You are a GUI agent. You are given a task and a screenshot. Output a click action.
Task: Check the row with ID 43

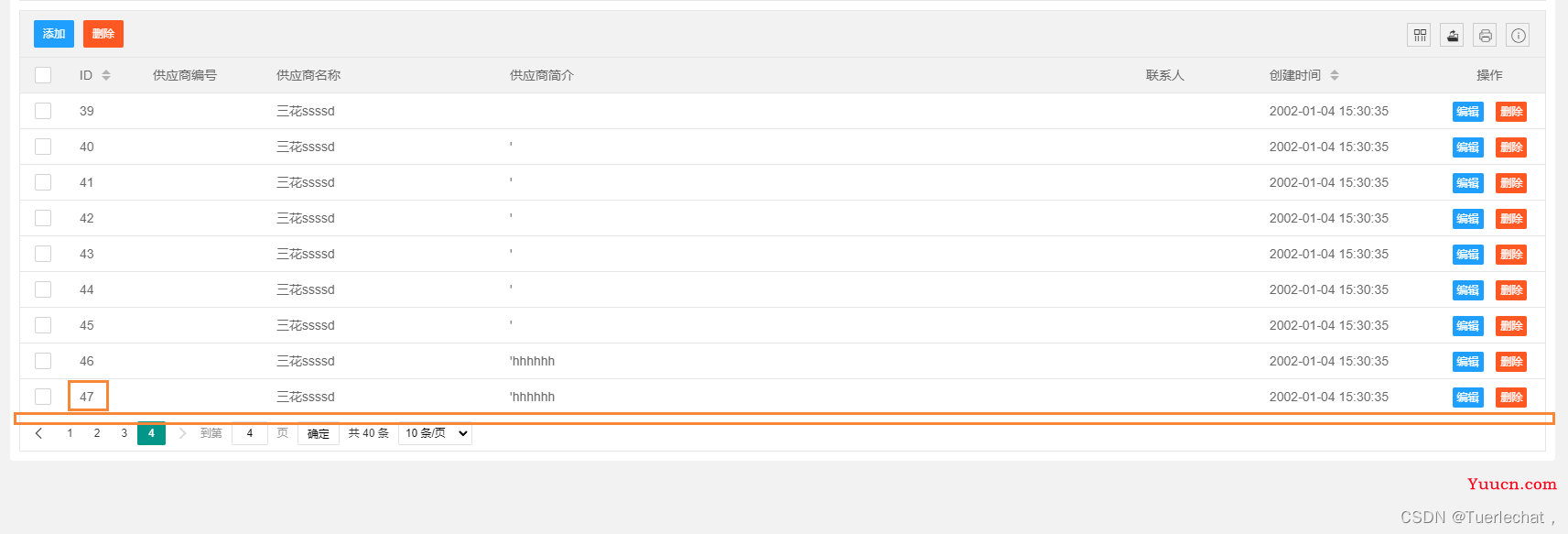[x=43, y=254]
